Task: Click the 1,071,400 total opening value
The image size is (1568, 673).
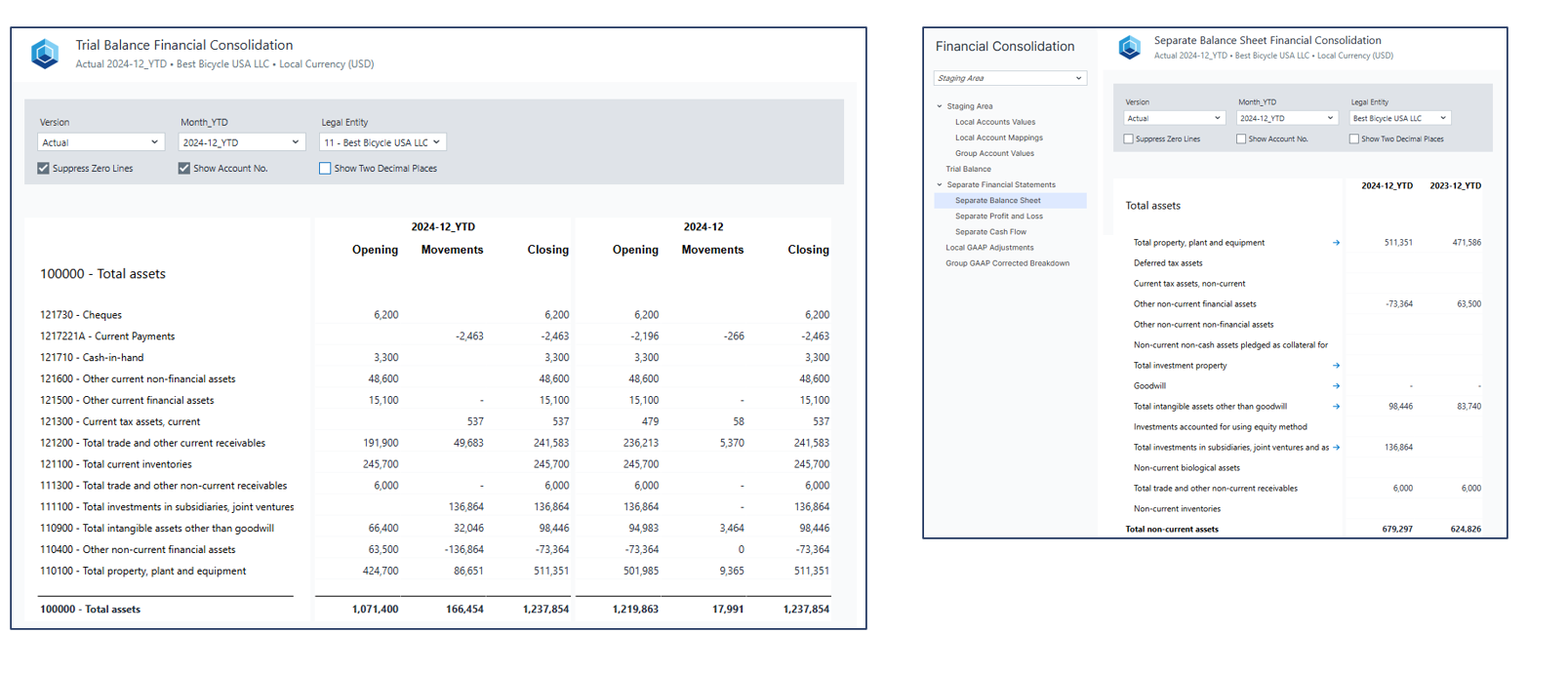Action: (x=375, y=610)
